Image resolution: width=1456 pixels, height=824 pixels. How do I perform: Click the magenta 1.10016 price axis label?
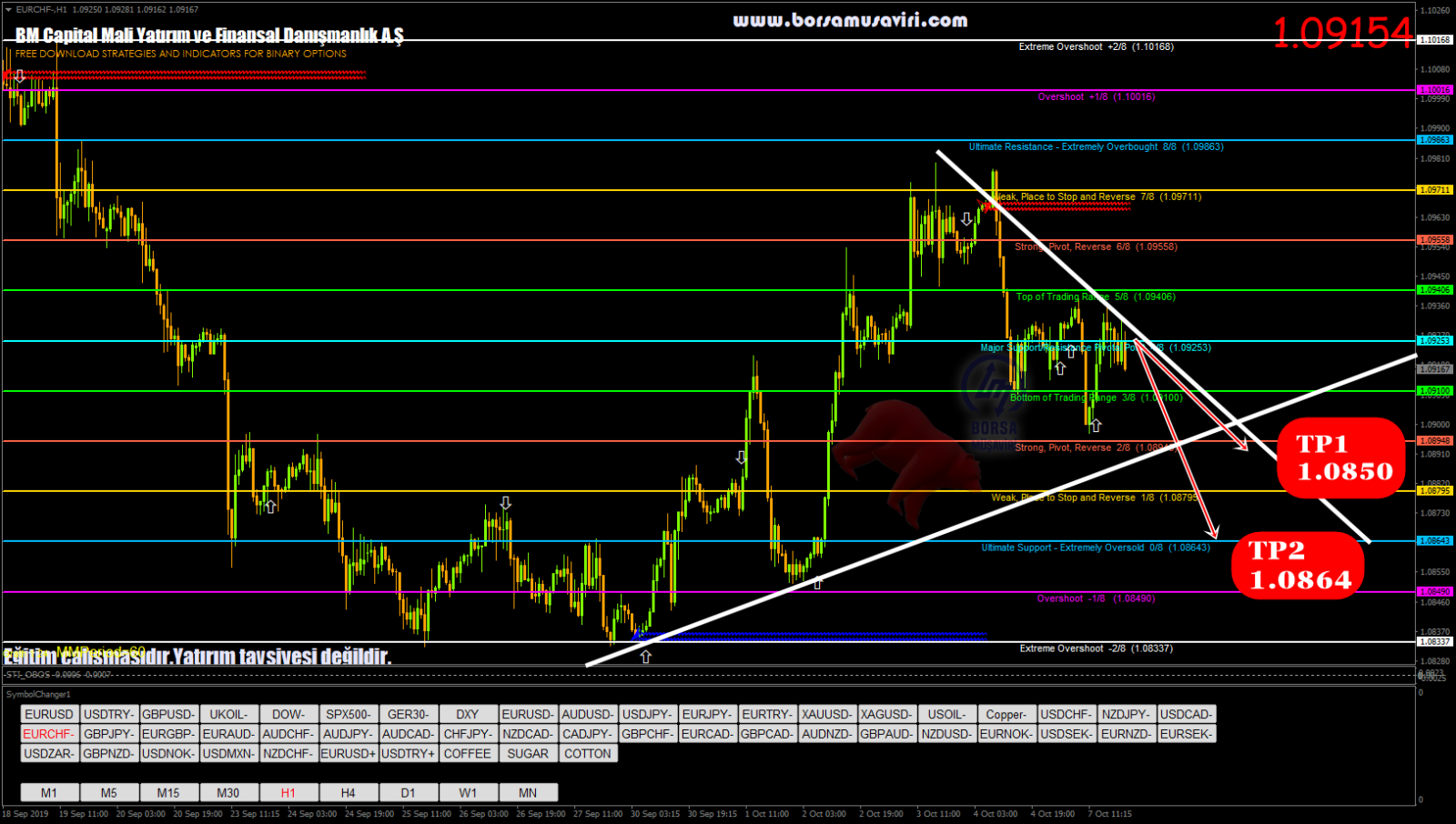pyautogui.click(x=1435, y=90)
